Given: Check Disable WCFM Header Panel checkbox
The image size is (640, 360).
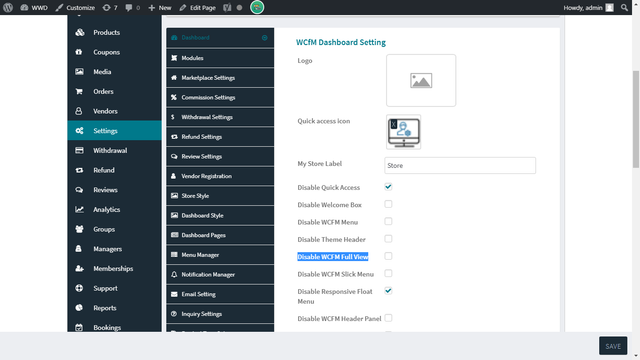Looking at the screenshot, I should point(388,318).
